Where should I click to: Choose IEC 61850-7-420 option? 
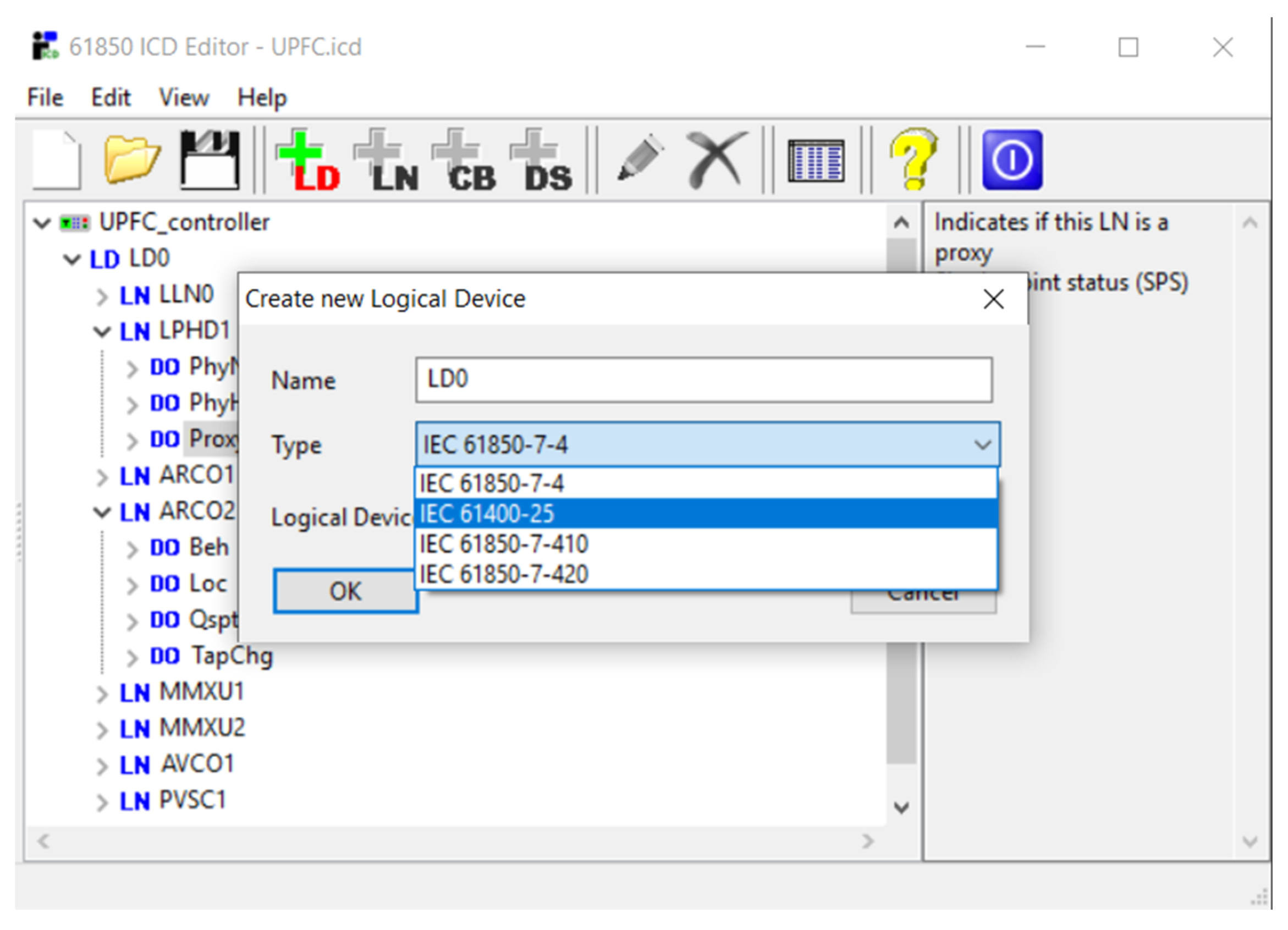(504, 575)
